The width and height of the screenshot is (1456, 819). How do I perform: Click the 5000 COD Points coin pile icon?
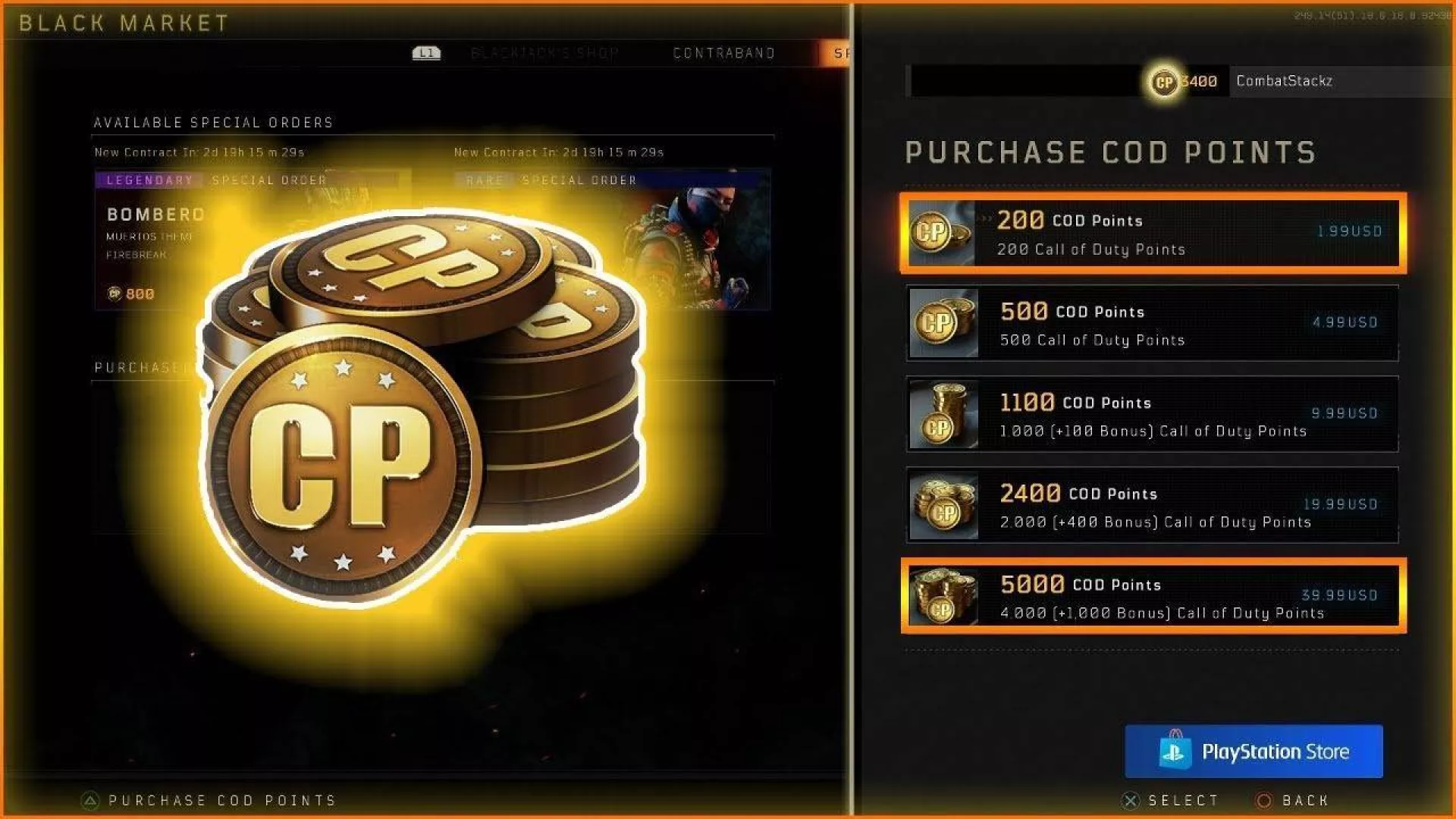(x=943, y=596)
